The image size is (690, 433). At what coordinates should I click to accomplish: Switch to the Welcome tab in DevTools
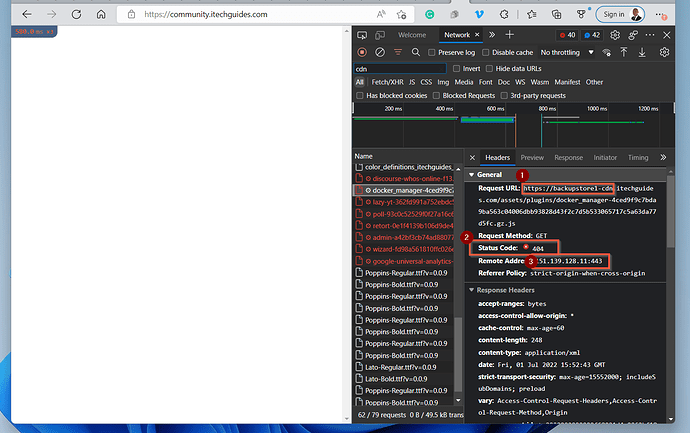412,35
